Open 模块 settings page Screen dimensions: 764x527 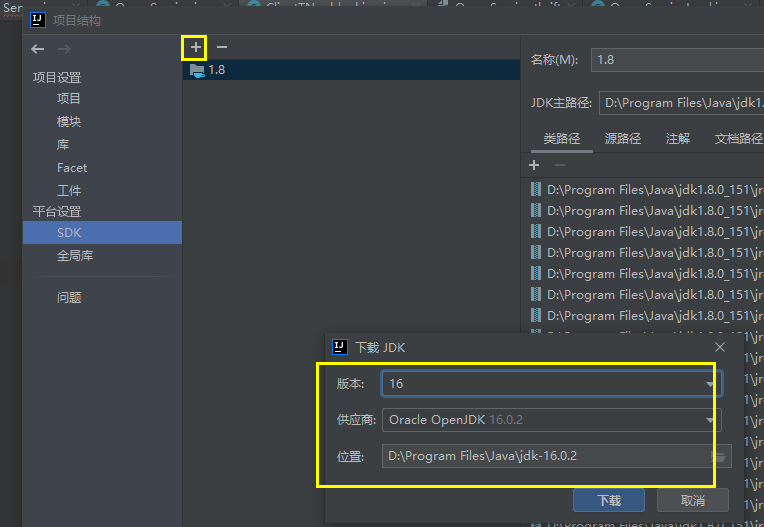coord(69,121)
